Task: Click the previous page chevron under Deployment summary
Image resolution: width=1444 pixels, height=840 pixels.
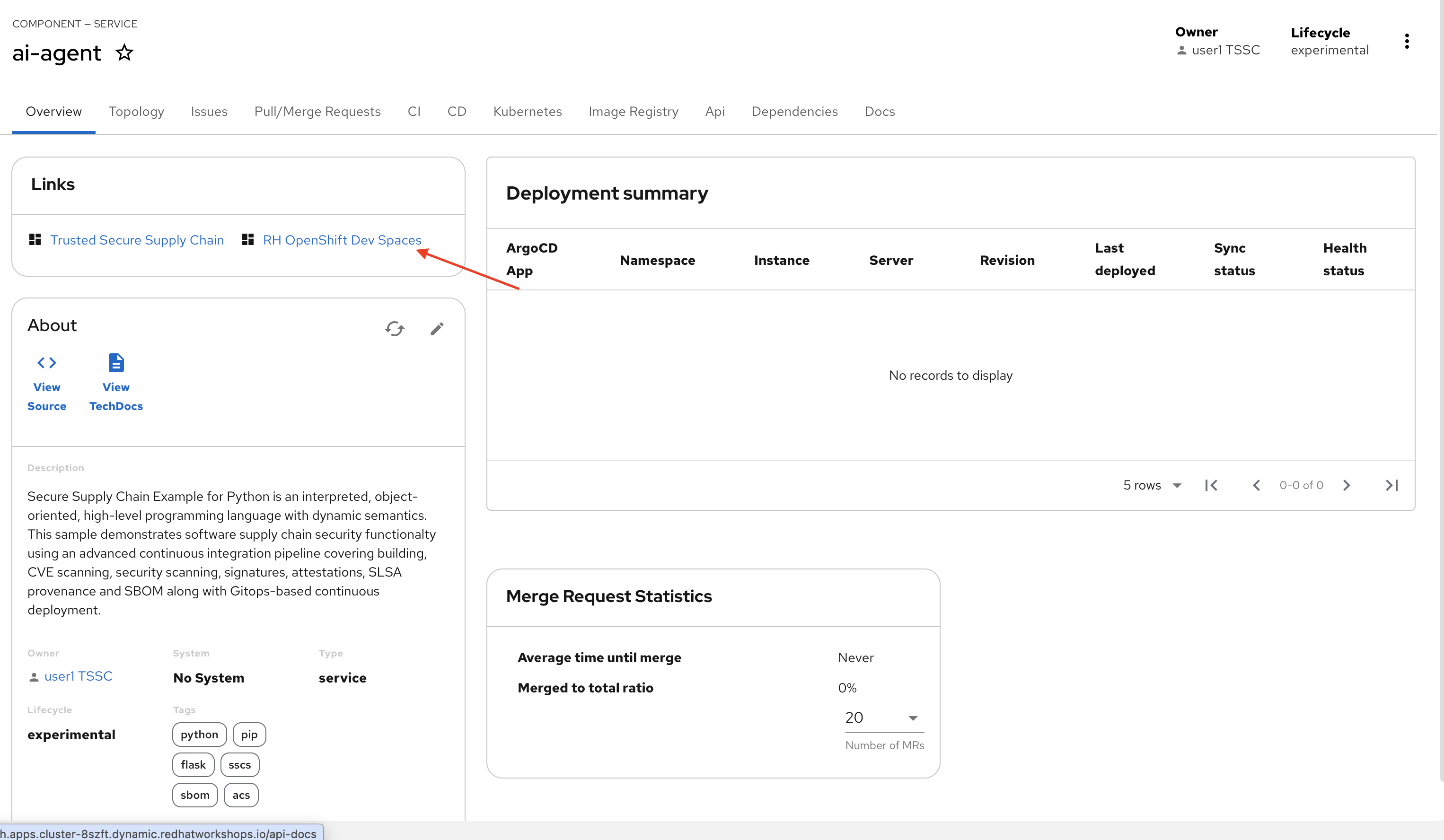Action: 1256,485
